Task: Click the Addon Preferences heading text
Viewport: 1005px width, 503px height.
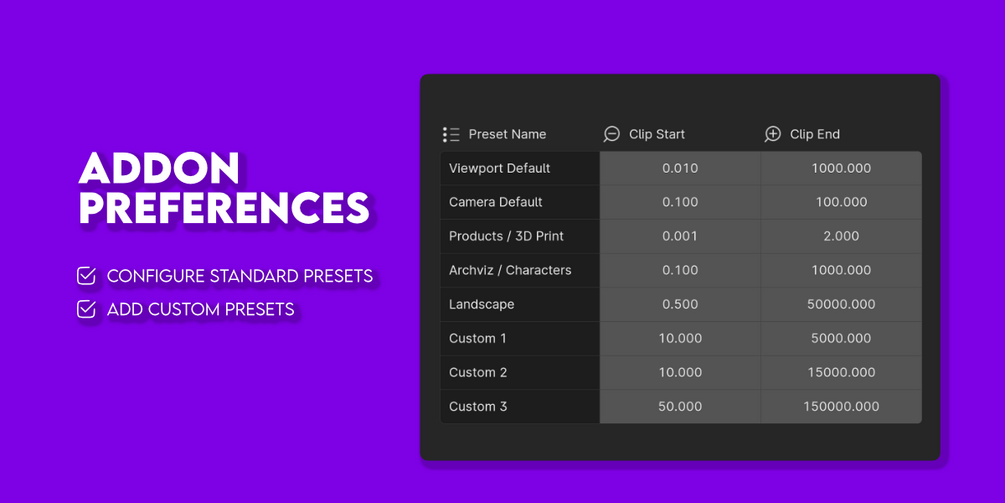Action: click(x=224, y=188)
